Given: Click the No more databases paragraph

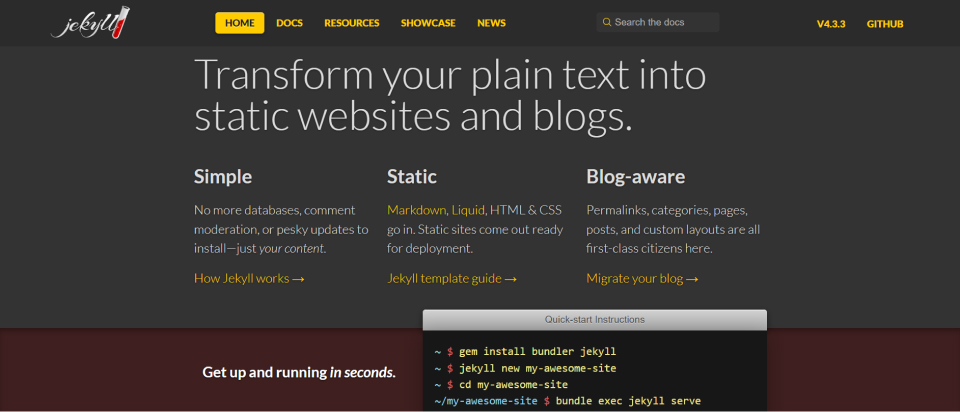Looking at the screenshot, I should tap(282, 230).
